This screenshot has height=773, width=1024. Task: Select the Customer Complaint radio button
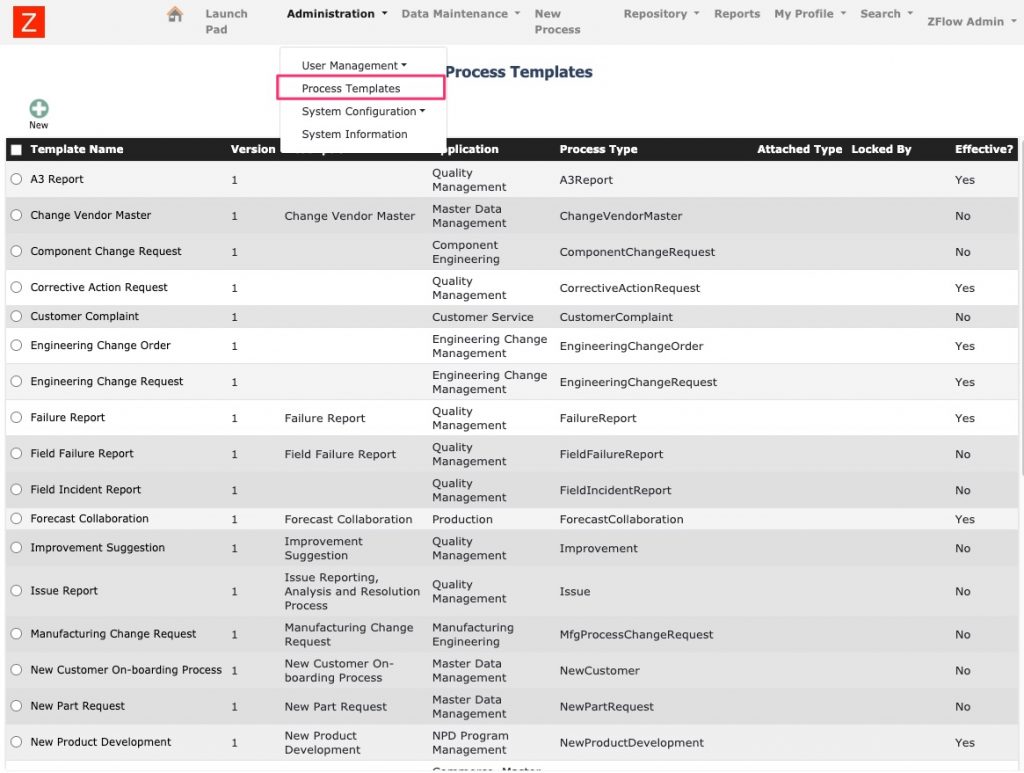pyautogui.click(x=16, y=316)
